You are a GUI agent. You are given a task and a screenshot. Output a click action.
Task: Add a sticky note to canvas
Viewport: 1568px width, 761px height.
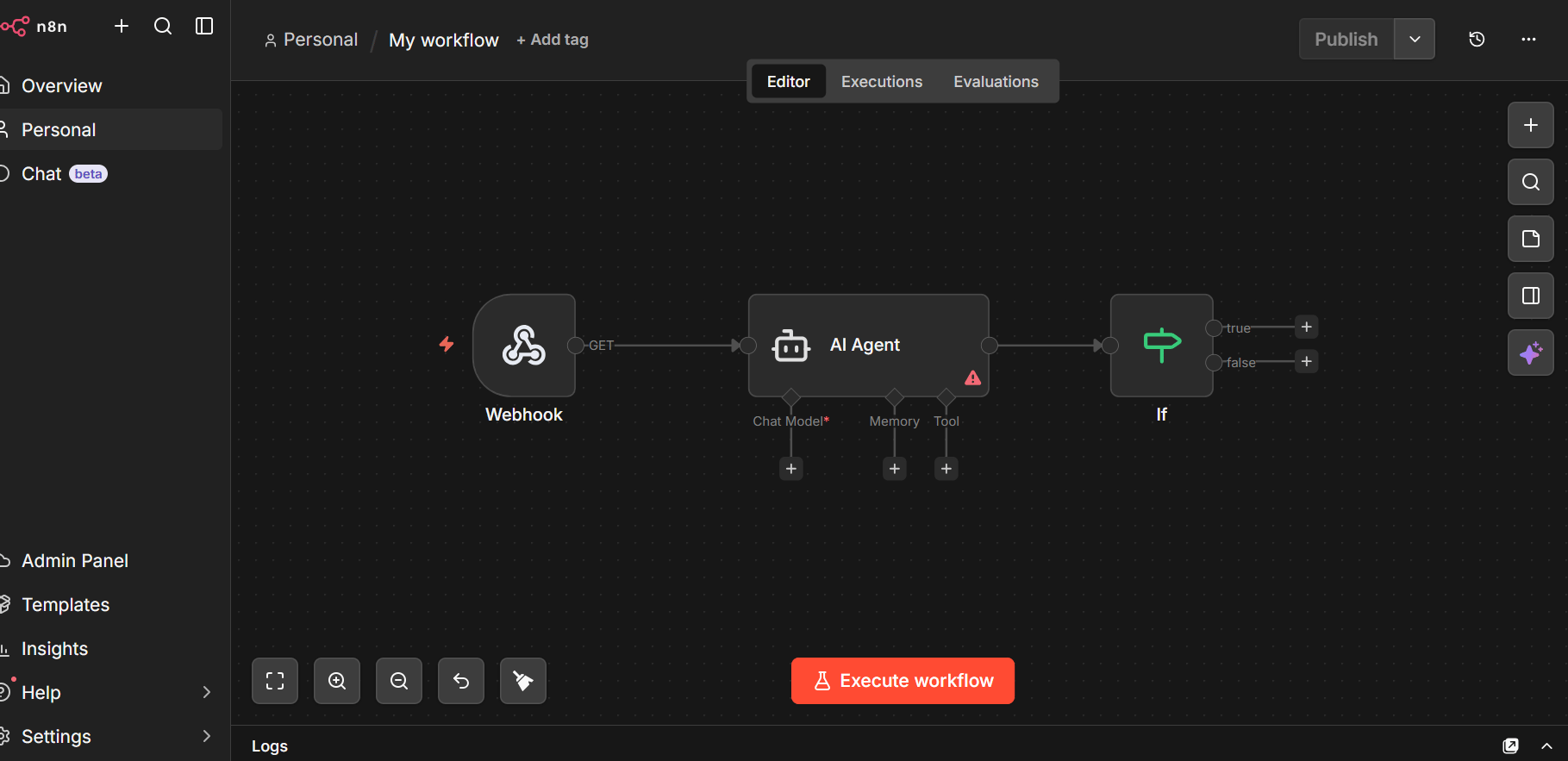point(1531,239)
